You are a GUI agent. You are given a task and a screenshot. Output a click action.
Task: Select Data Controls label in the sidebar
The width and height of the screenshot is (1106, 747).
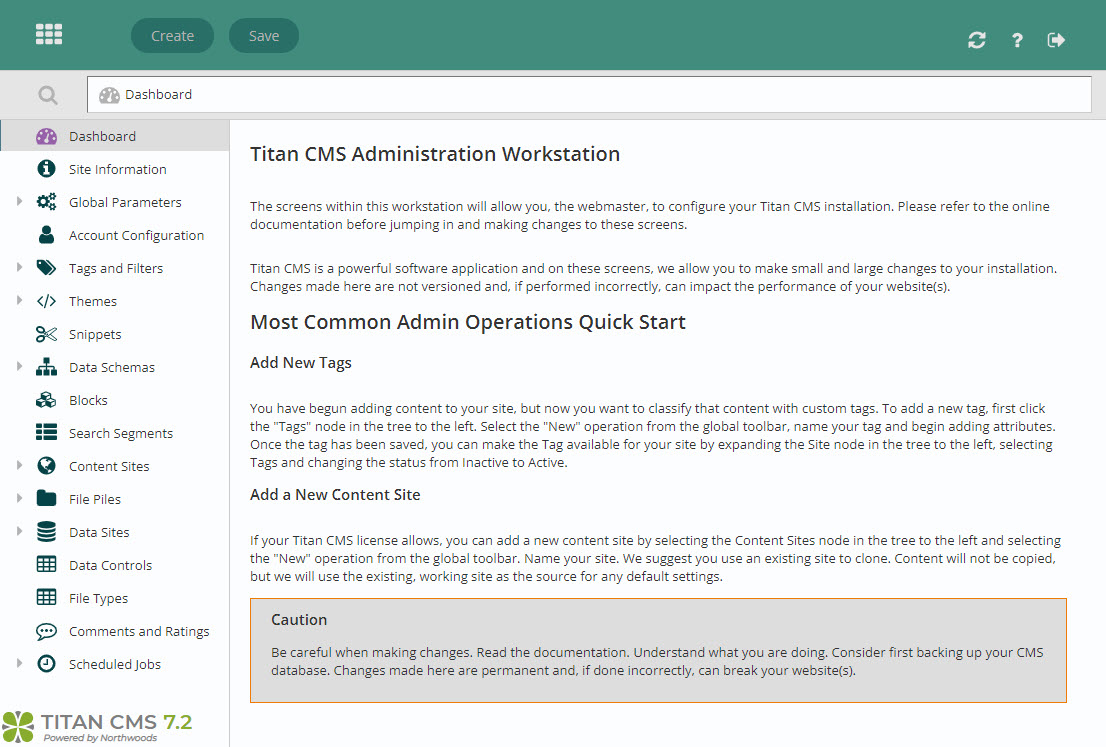click(110, 565)
